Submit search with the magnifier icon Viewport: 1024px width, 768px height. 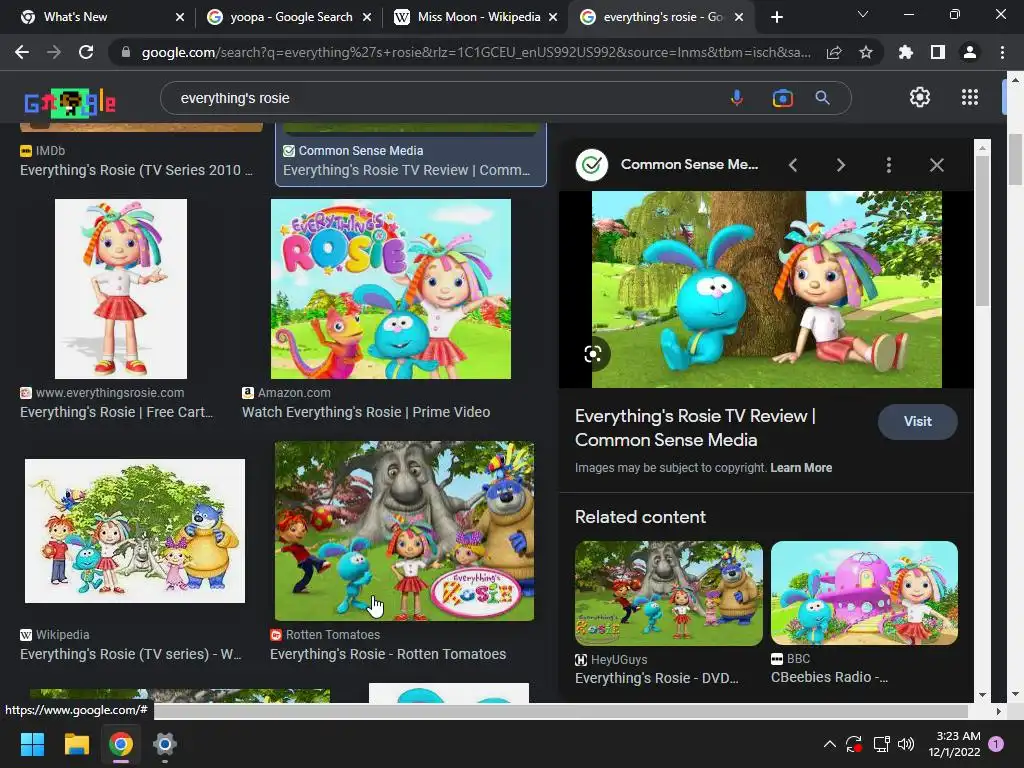point(822,98)
